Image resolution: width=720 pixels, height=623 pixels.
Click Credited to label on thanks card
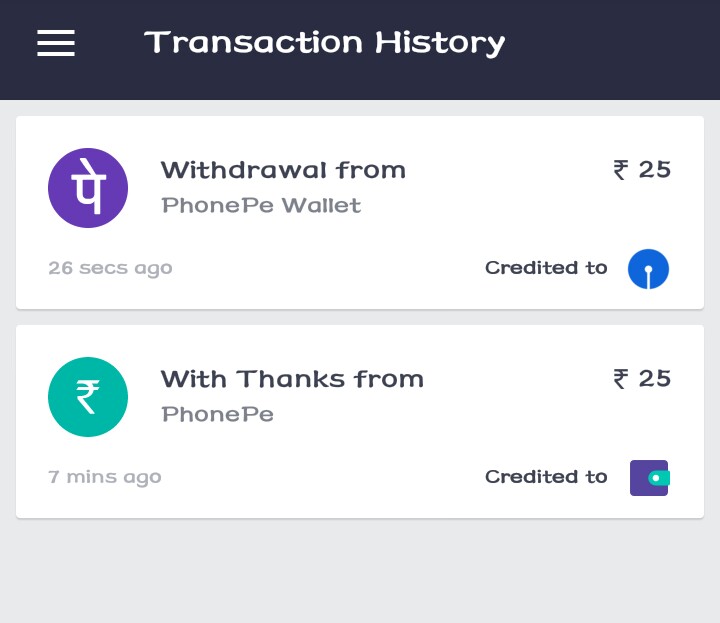pyautogui.click(x=546, y=477)
